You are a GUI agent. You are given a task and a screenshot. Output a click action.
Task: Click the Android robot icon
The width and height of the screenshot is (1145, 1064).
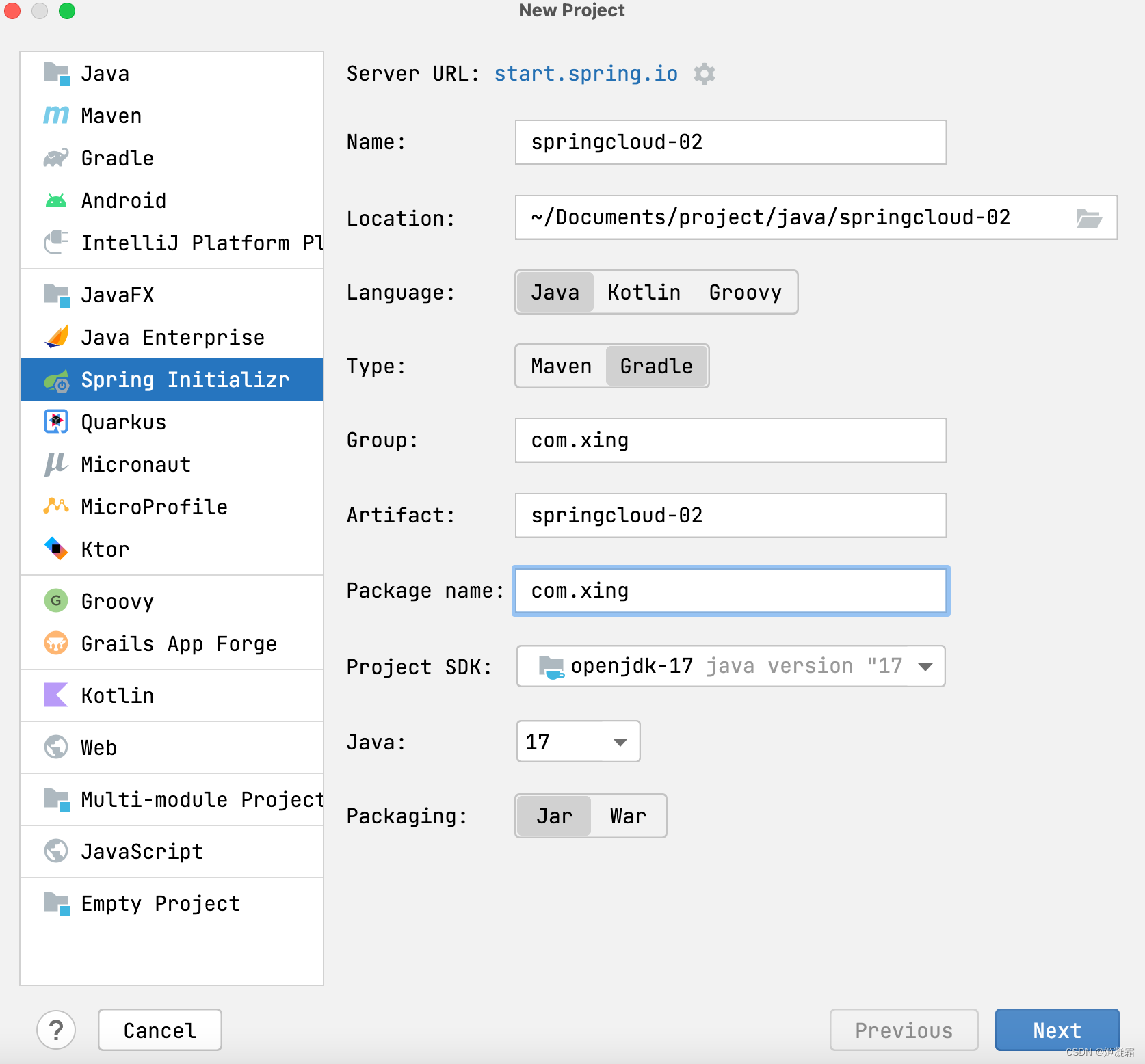(56, 200)
